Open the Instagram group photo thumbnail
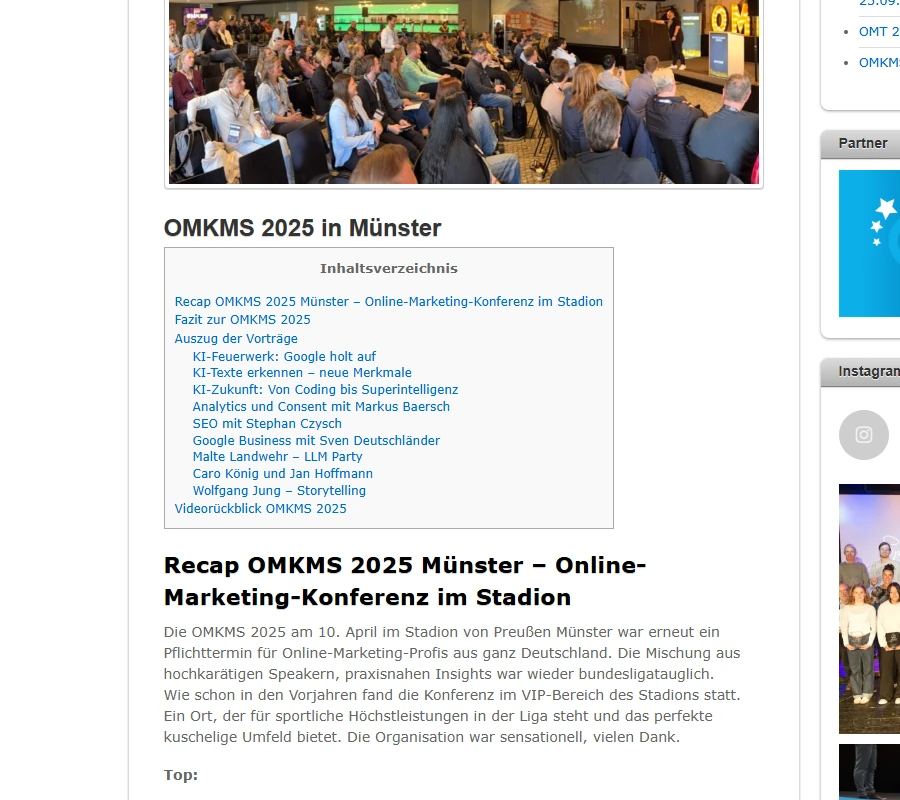Image resolution: width=900 pixels, height=800 pixels. tap(869, 608)
